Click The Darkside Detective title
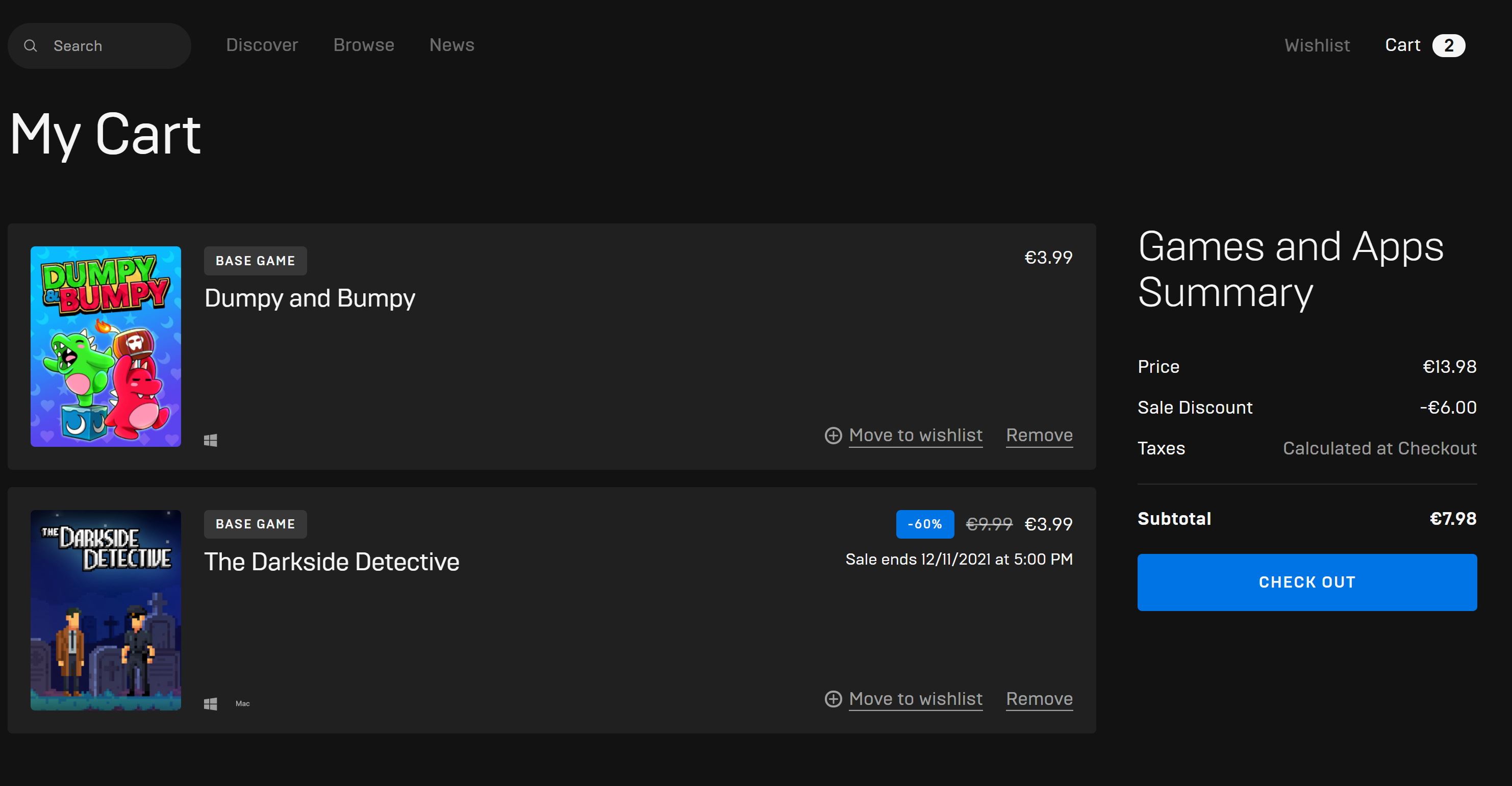The height and width of the screenshot is (786, 1512). click(x=332, y=563)
